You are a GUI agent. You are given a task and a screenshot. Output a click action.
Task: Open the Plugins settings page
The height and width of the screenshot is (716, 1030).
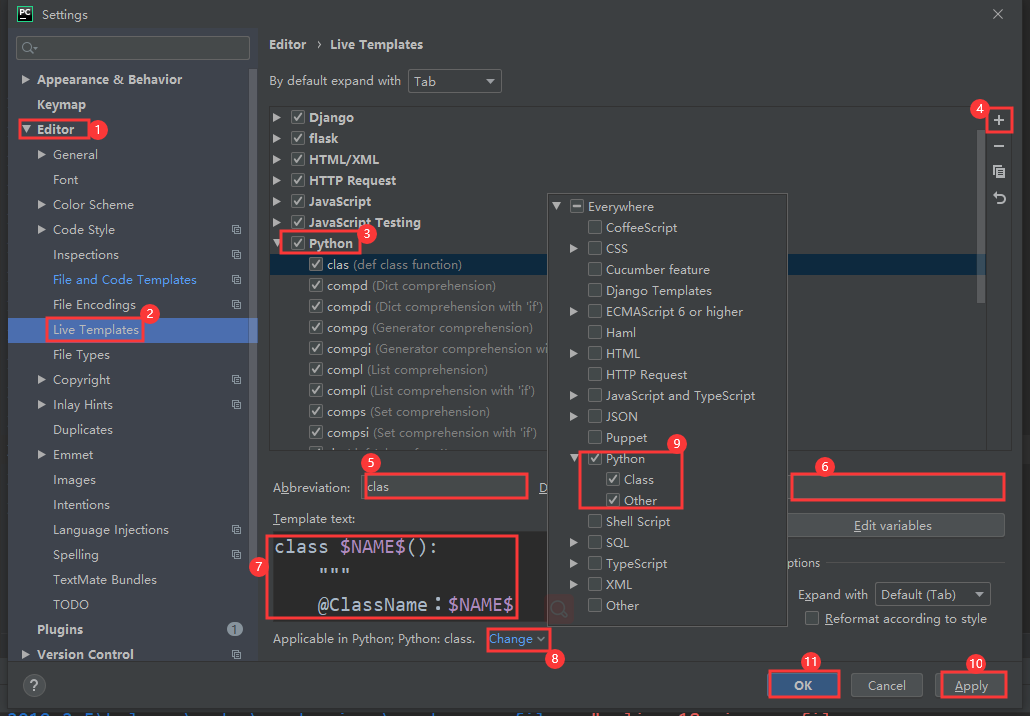pos(60,629)
